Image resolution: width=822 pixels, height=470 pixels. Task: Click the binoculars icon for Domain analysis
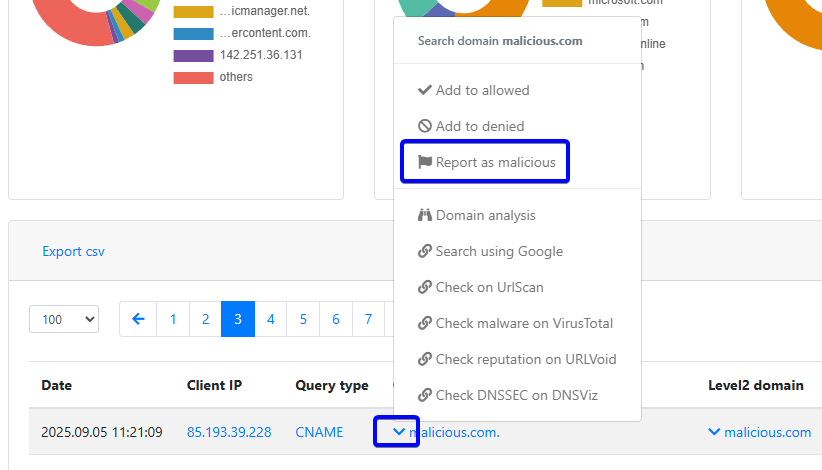tap(425, 215)
